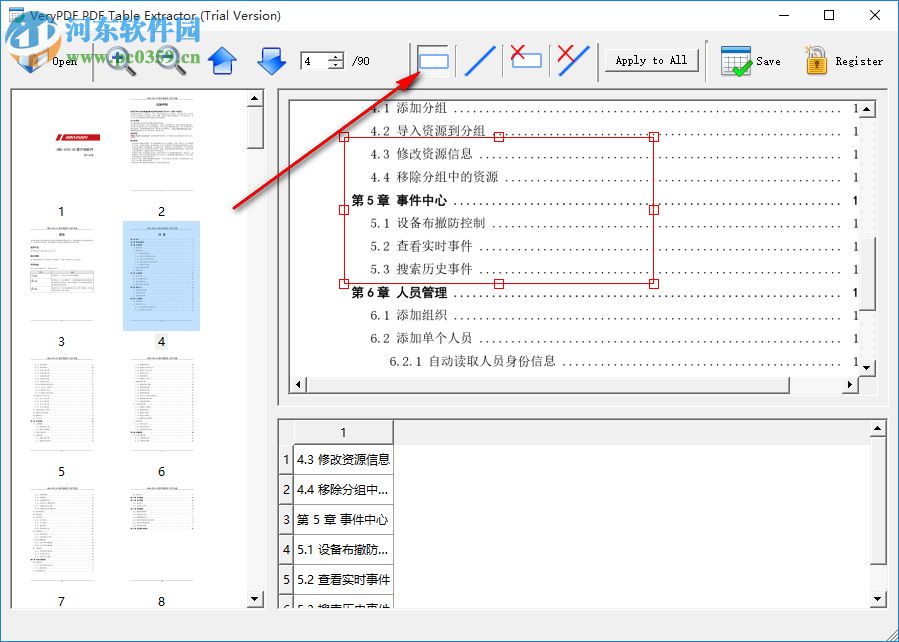This screenshot has height=642, width=899.
Task: Open the Register dialog
Action: (x=844, y=60)
